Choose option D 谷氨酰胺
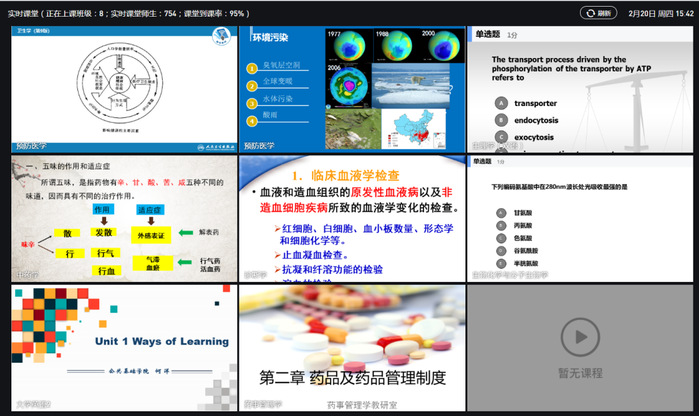 pos(517,251)
